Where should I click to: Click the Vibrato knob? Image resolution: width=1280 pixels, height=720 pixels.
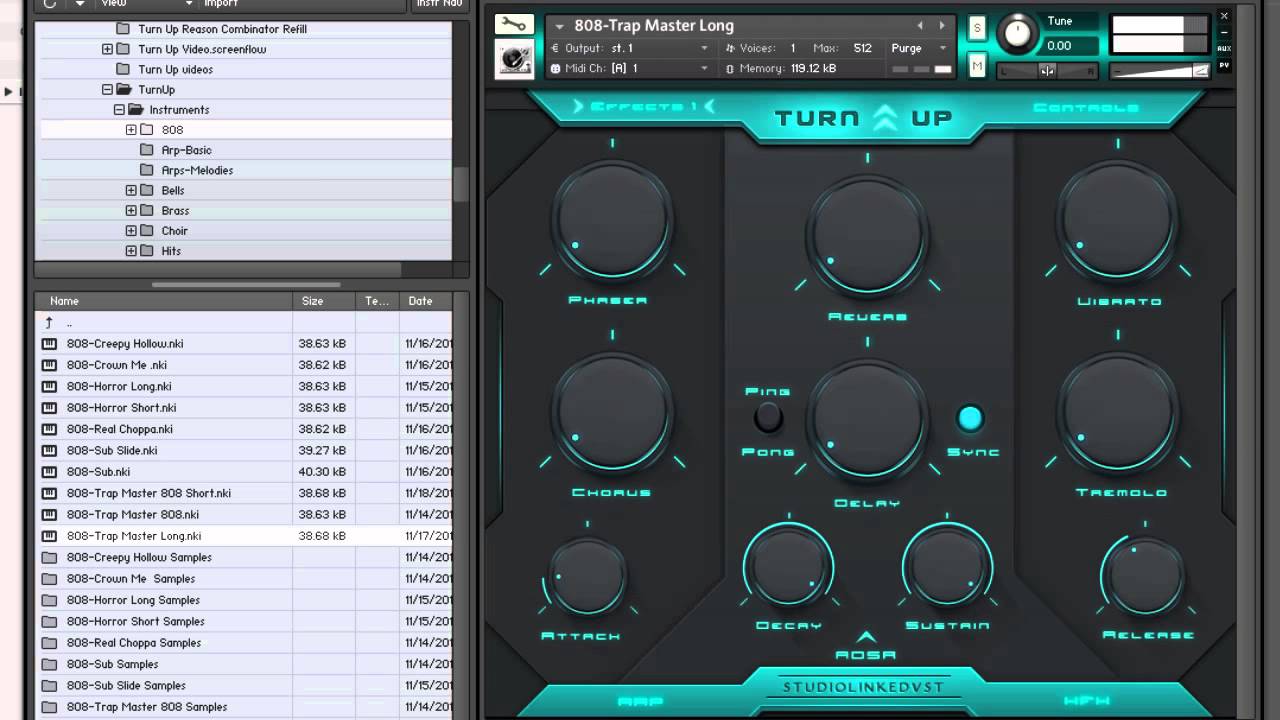click(1117, 220)
